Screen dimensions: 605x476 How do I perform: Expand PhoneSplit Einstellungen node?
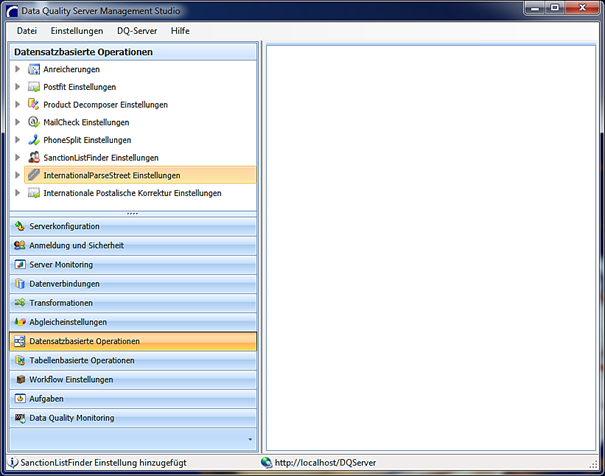click(x=17, y=140)
